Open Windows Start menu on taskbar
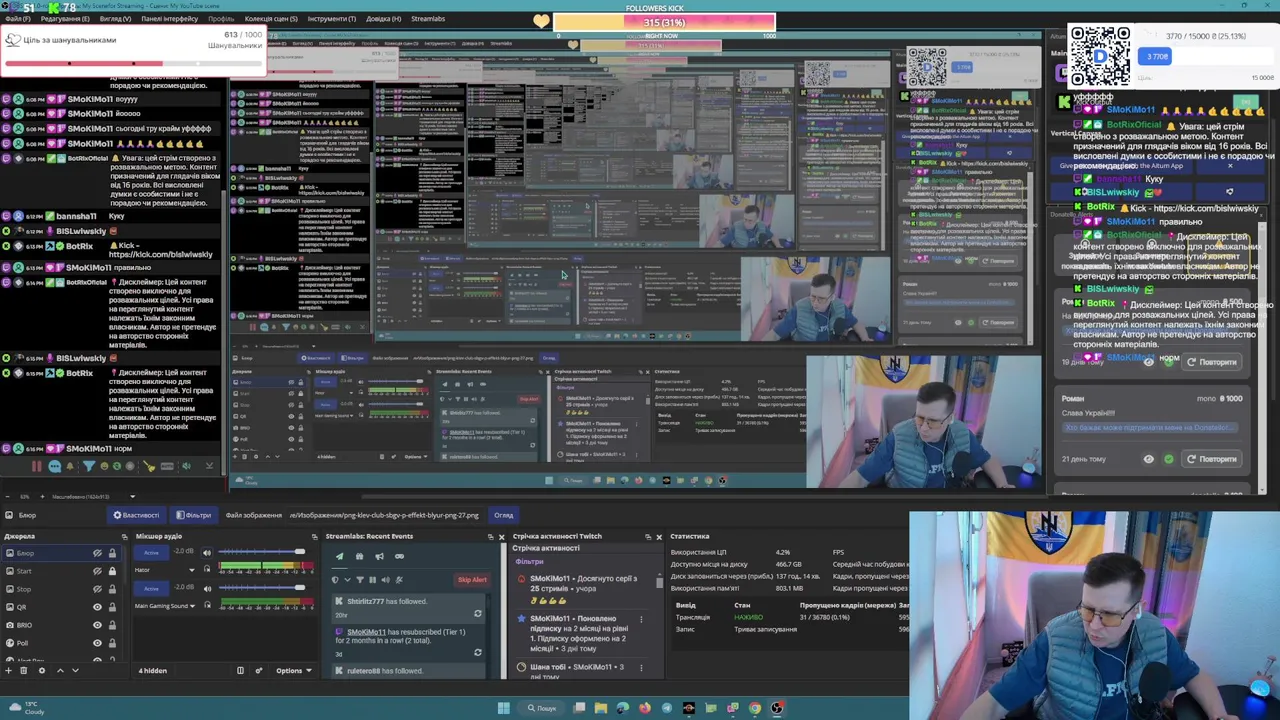This screenshot has width=1280, height=720. (x=503, y=708)
